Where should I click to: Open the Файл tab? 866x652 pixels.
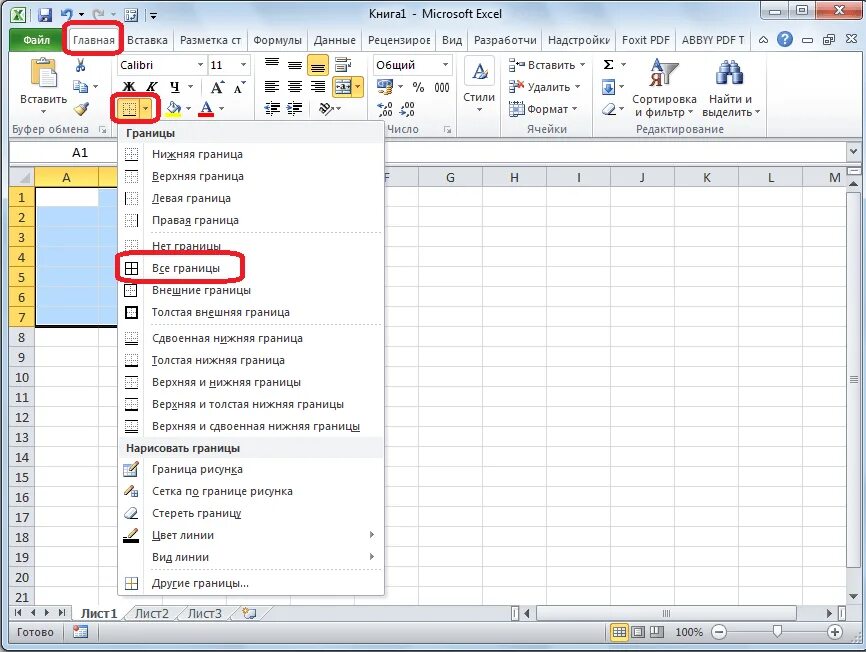pyautogui.click(x=37, y=40)
